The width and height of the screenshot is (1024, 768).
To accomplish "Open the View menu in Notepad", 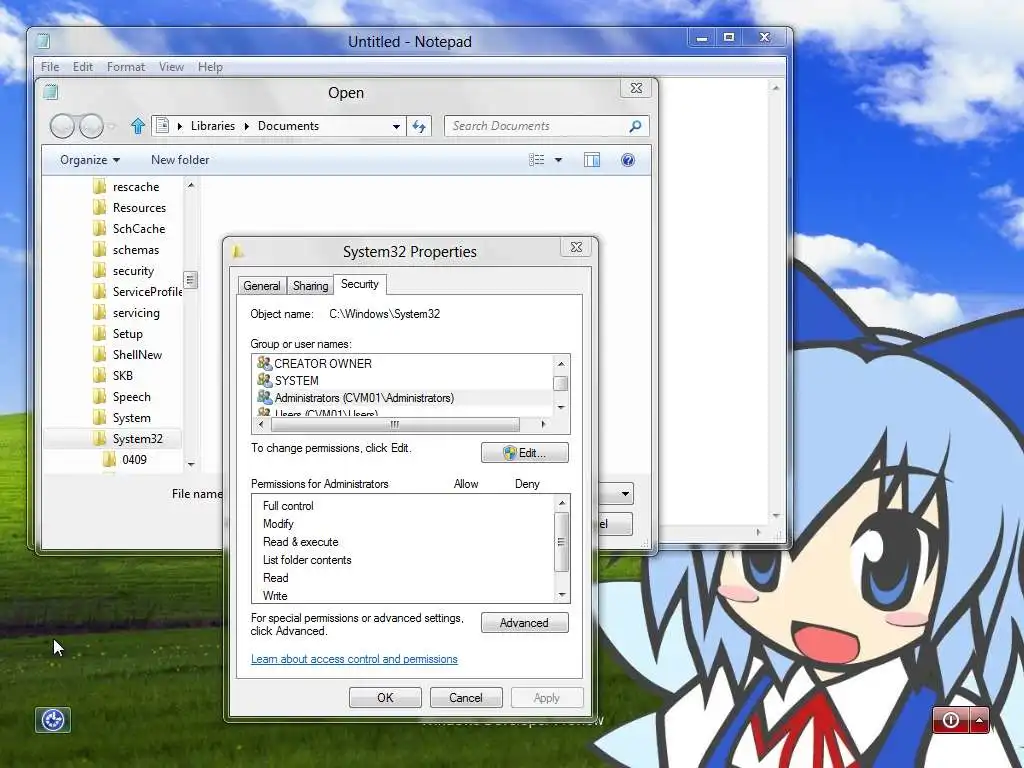I will pos(171,67).
